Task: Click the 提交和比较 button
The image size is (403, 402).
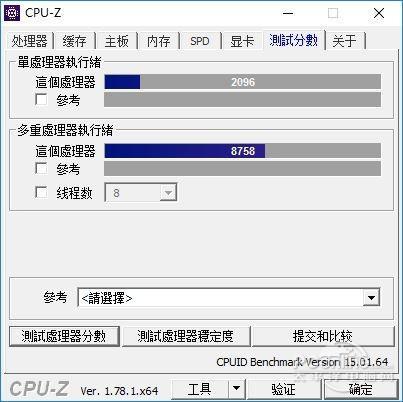Action: [x=323, y=336]
